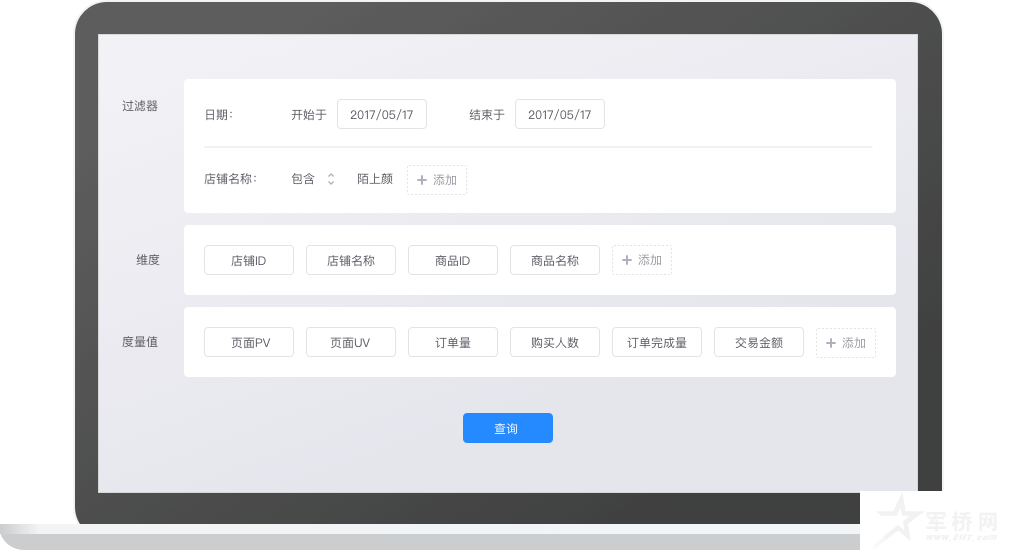Click the end date field 结束于
This screenshot has width=1010, height=550.
(x=559, y=115)
